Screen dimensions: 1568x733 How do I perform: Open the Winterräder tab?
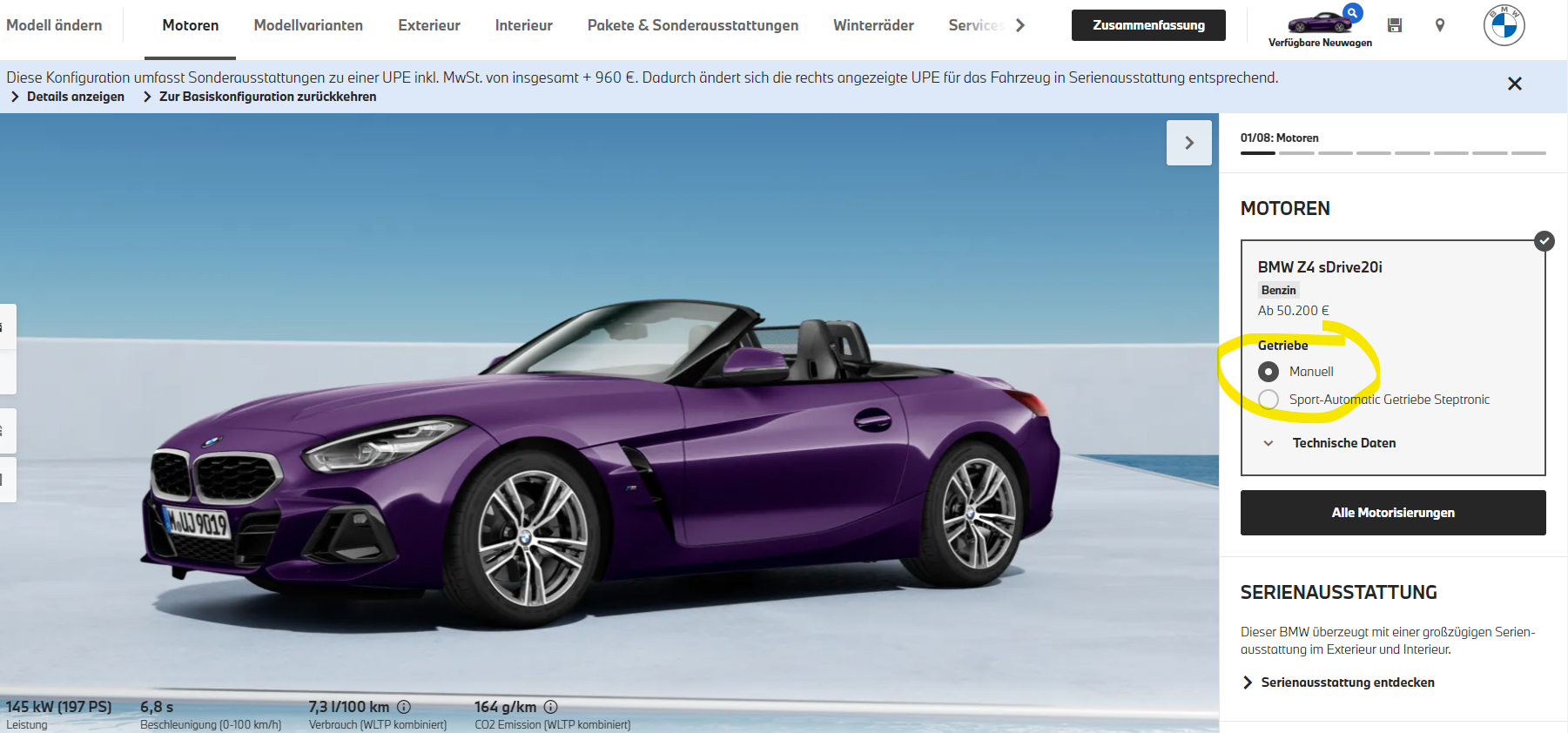873,25
